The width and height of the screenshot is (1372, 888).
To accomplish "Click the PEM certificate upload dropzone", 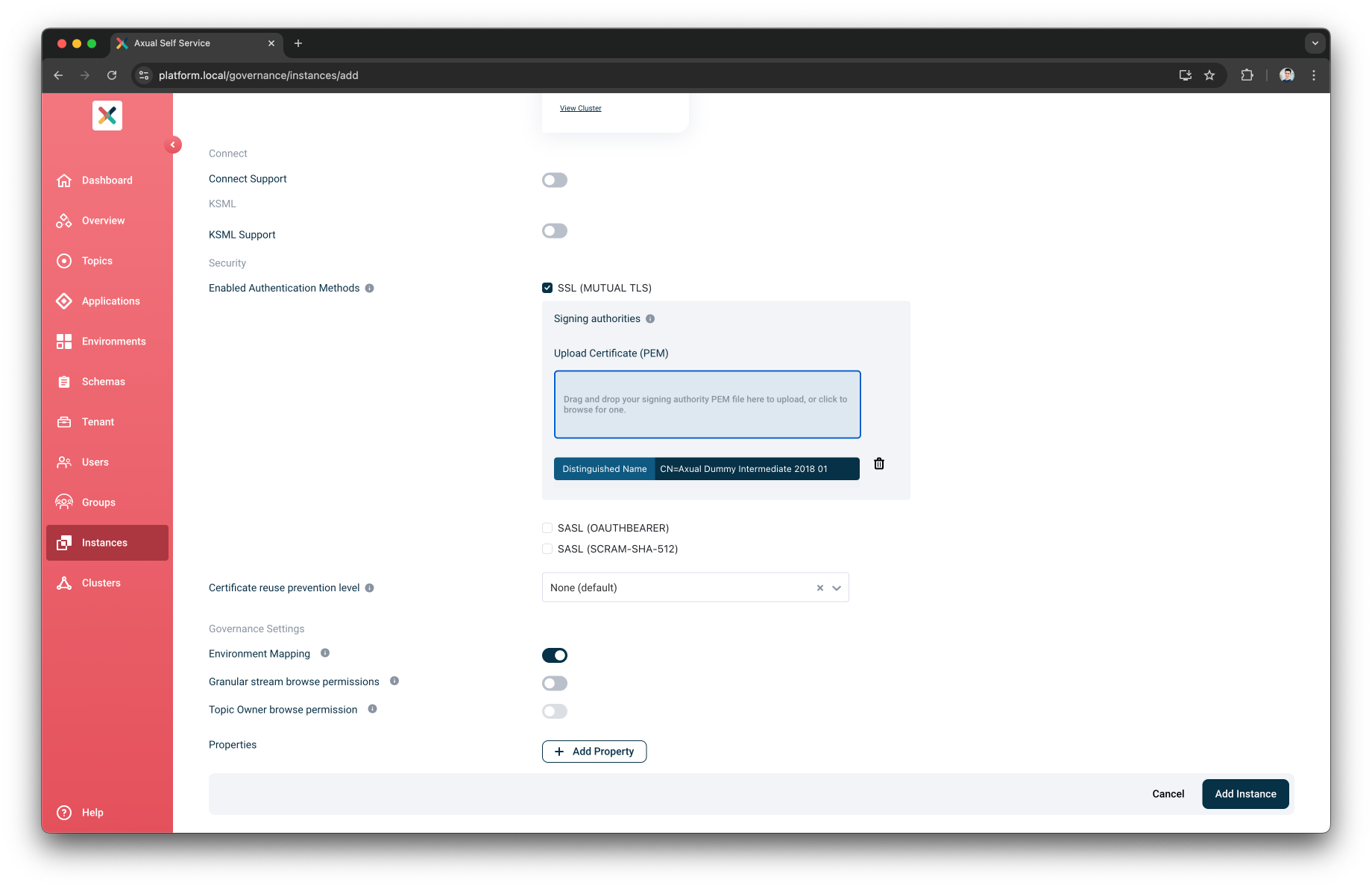I will click(707, 404).
